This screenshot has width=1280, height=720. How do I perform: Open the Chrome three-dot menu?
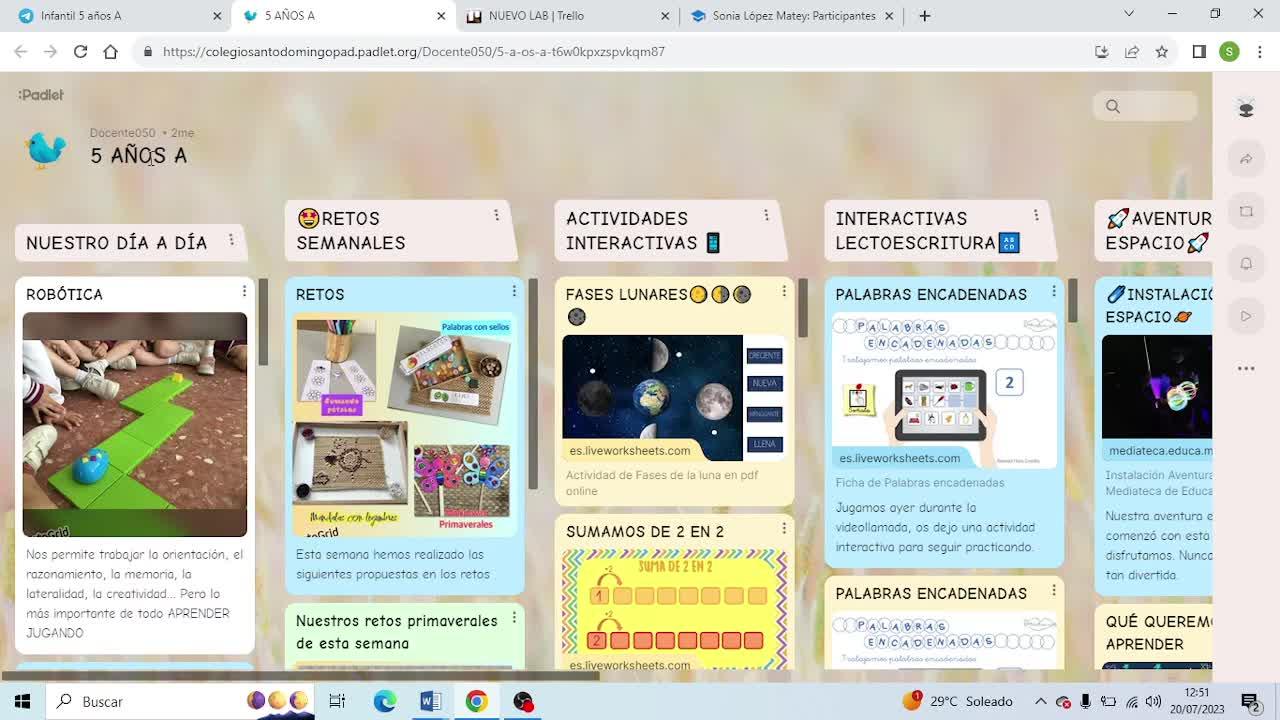point(1259,52)
